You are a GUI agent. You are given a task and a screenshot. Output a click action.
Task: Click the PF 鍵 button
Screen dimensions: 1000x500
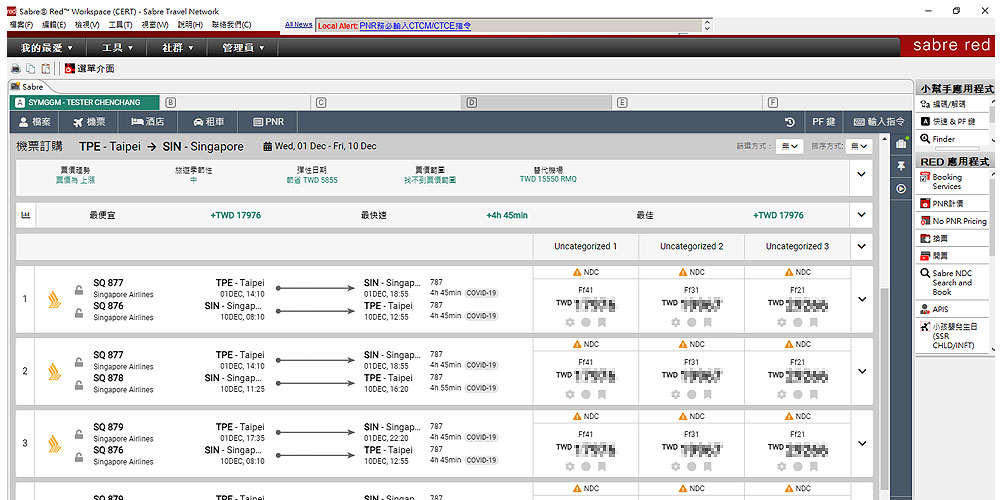pyautogui.click(x=823, y=122)
